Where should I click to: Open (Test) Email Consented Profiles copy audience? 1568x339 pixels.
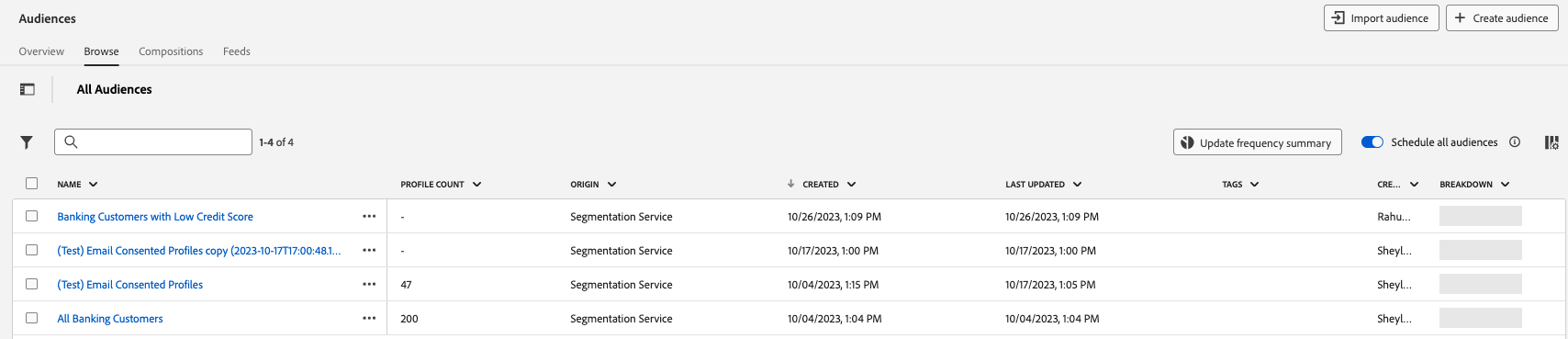tap(199, 251)
